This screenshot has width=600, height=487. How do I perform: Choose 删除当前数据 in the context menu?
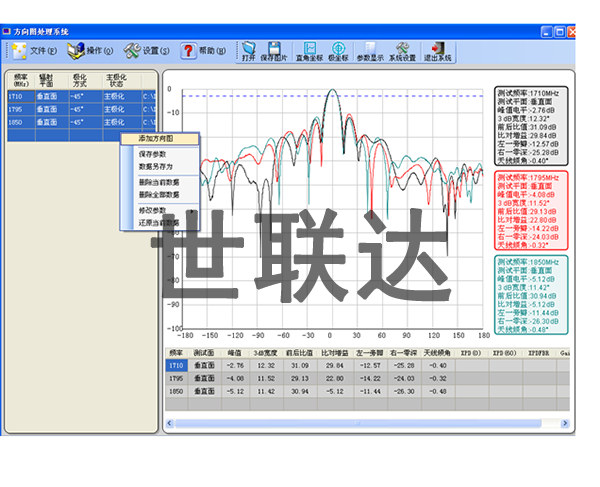(160, 182)
